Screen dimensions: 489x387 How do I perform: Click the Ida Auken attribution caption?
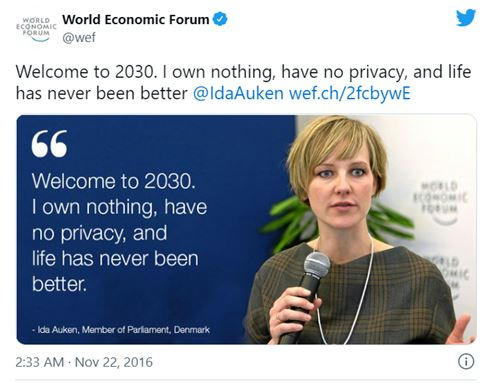coord(121,330)
